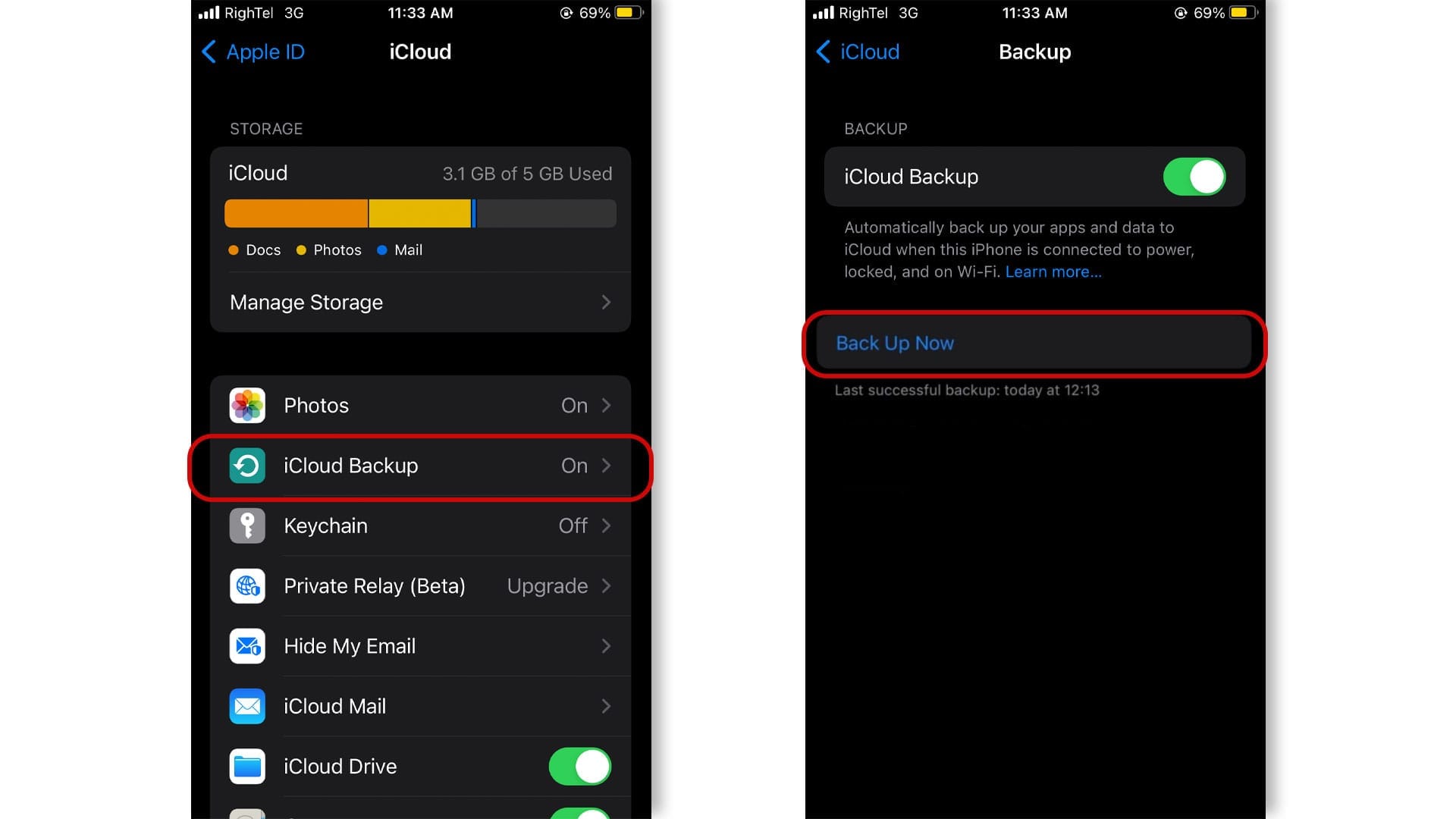Image resolution: width=1456 pixels, height=819 pixels.
Task: Tap Learn more link
Action: click(x=1054, y=272)
